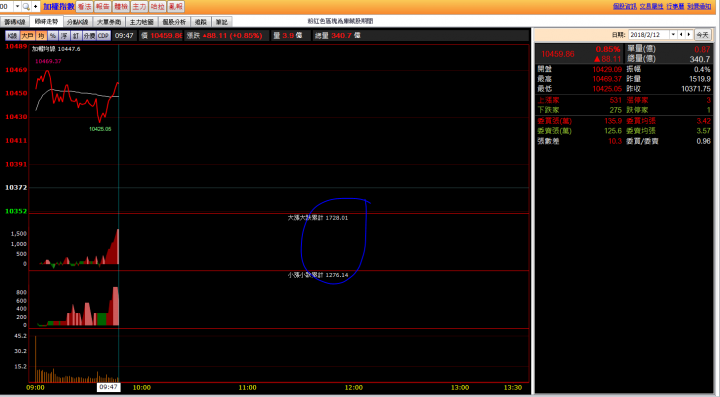Click the 今天 today button
This screenshot has width=720, height=397.
(x=703, y=35)
